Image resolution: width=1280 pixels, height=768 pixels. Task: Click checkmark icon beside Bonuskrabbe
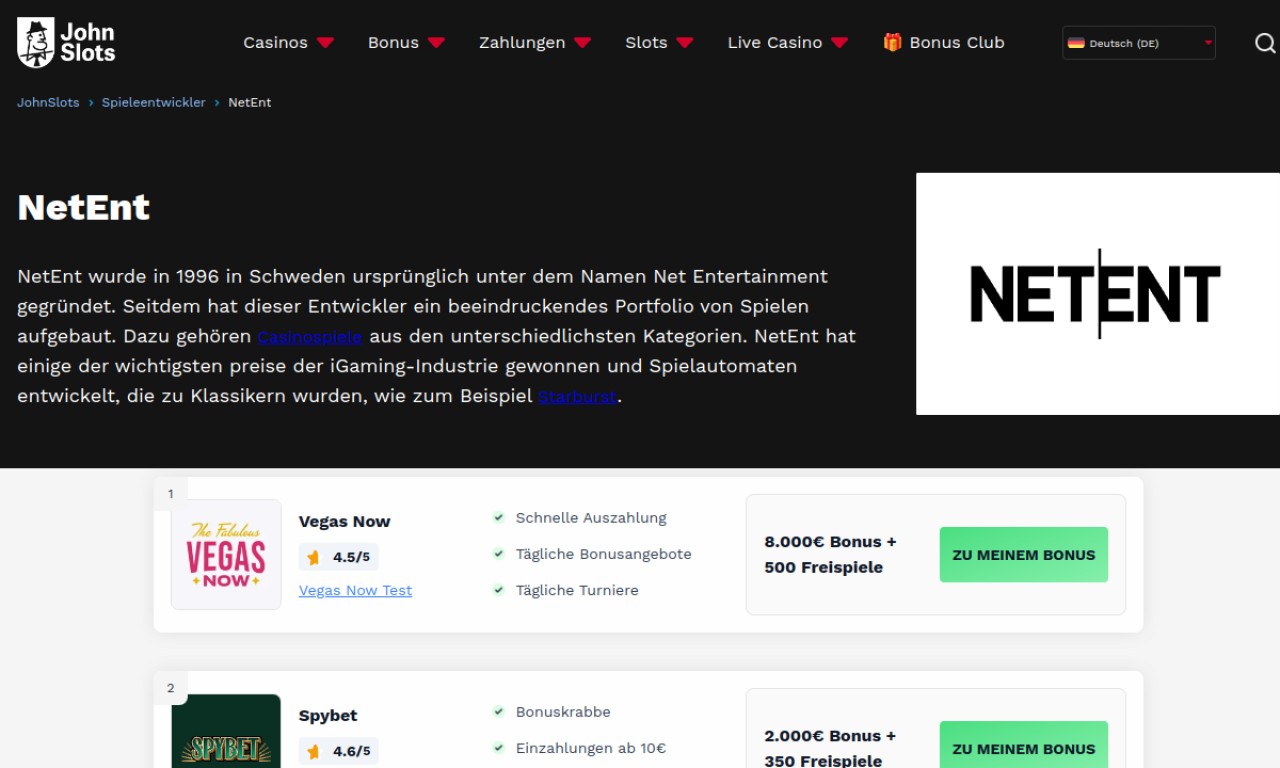coord(498,712)
